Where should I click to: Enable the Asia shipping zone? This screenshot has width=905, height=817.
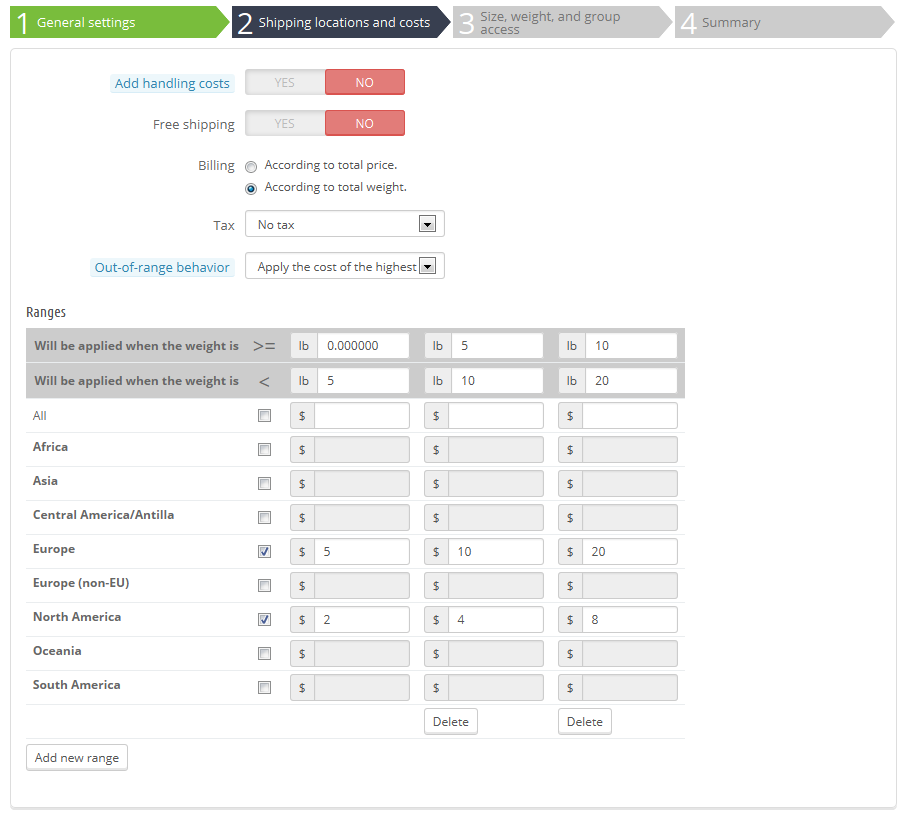pos(264,483)
